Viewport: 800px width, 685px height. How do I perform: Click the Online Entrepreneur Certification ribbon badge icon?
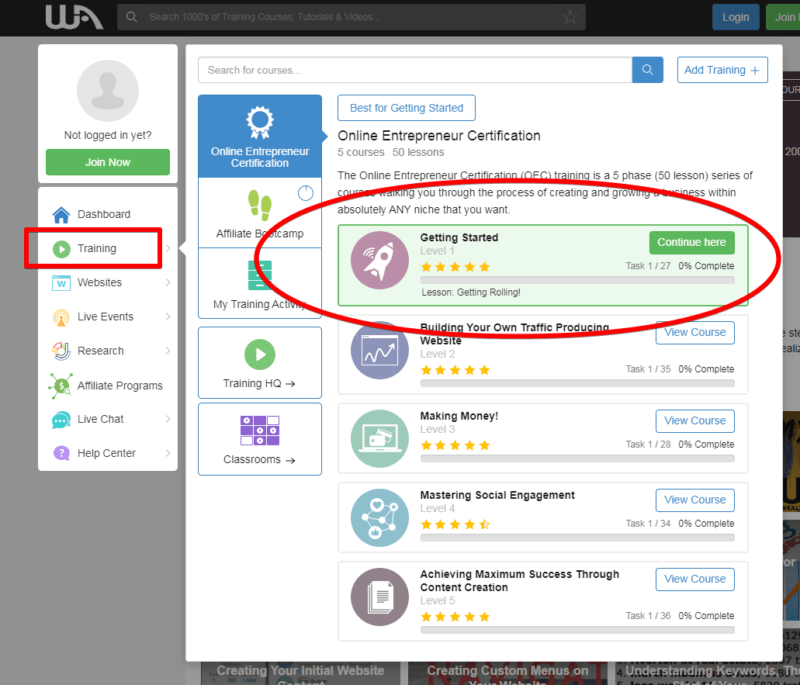point(260,122)
